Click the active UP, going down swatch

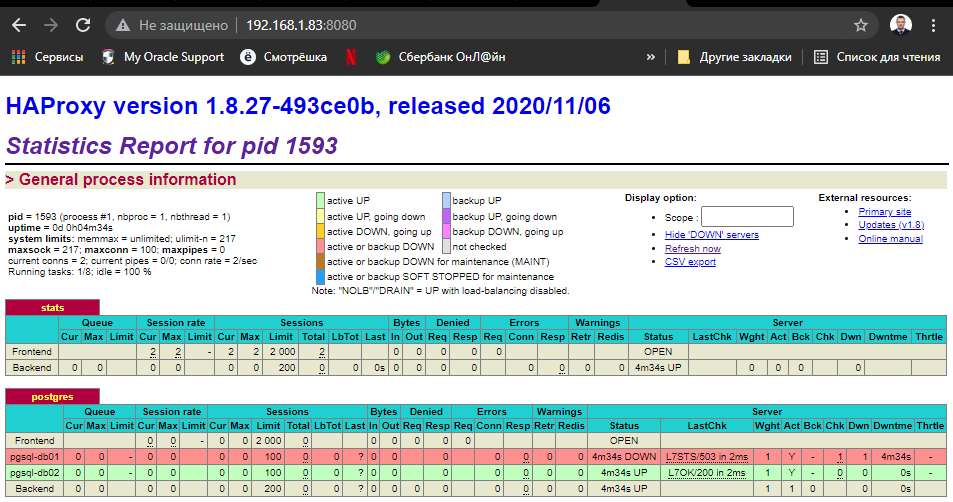(320, 216)
